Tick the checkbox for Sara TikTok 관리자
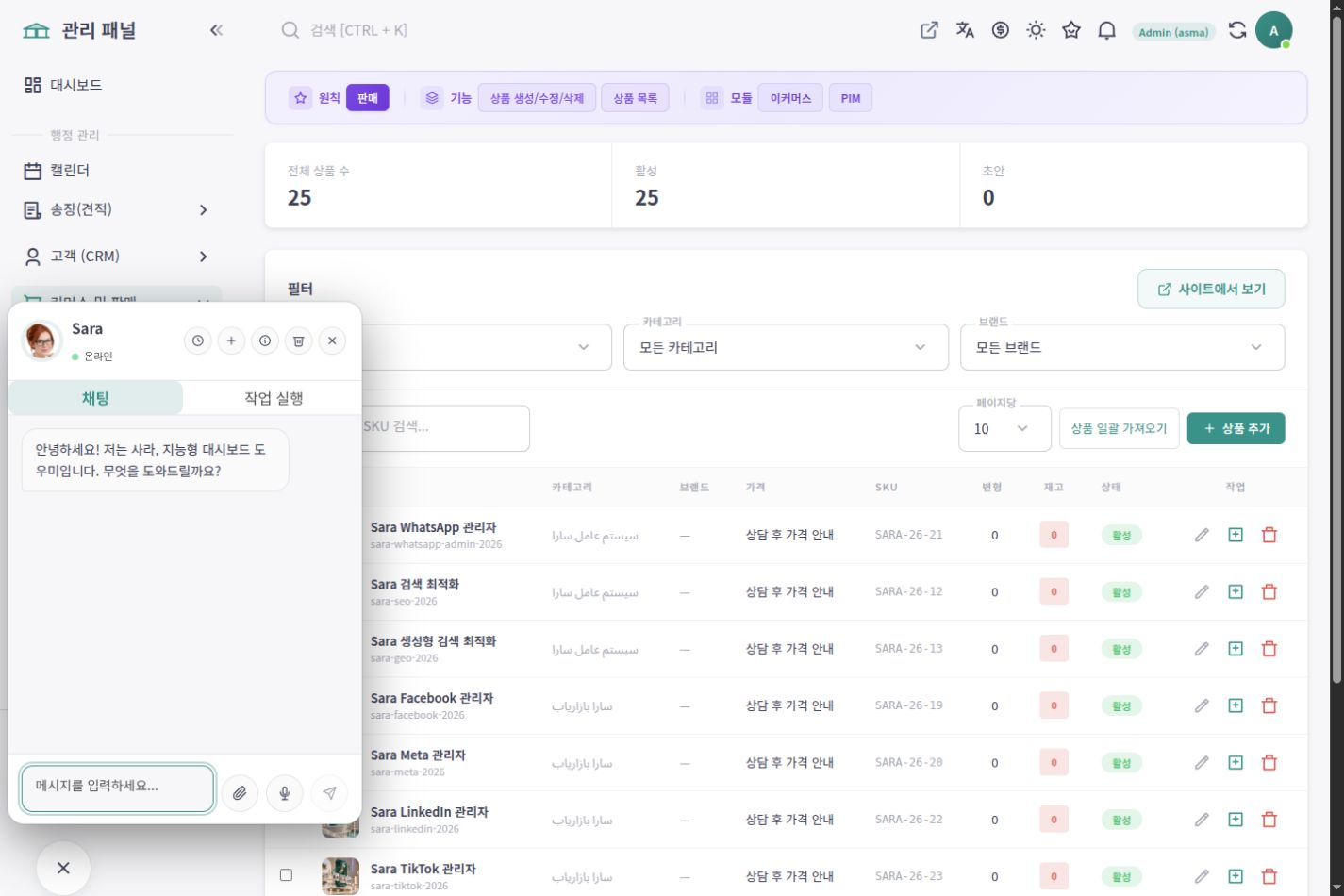Screen dimensions: 1344x896 point(286,875)
